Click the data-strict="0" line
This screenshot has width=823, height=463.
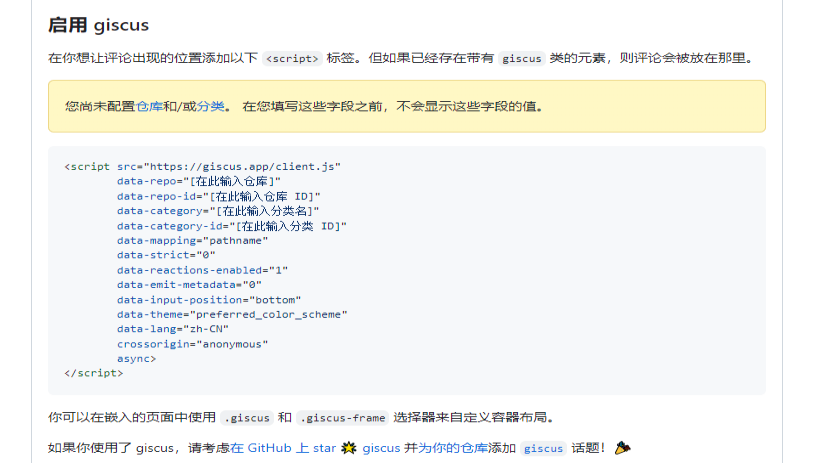[x=166, y=255]
